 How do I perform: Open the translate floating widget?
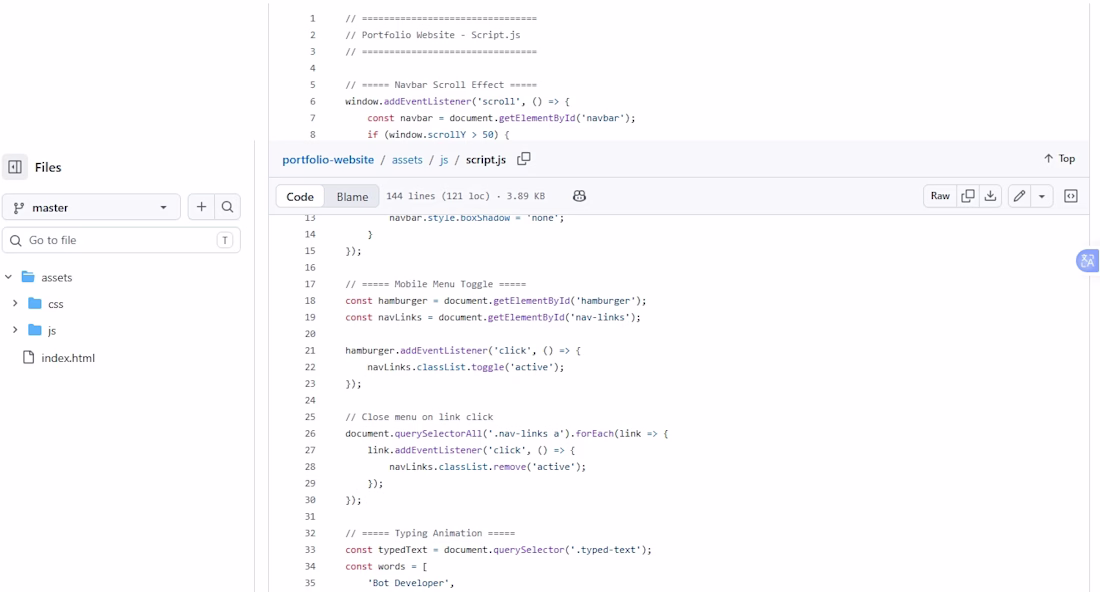pyautogui.click(x=1087, y=261)
